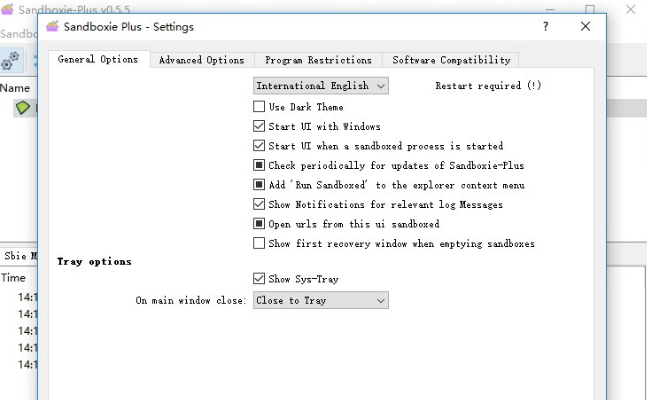Viewport: 647px width, 400px height.
Task: Disable Show Notifications for relevant log Messages
Action: click(259, 204)
